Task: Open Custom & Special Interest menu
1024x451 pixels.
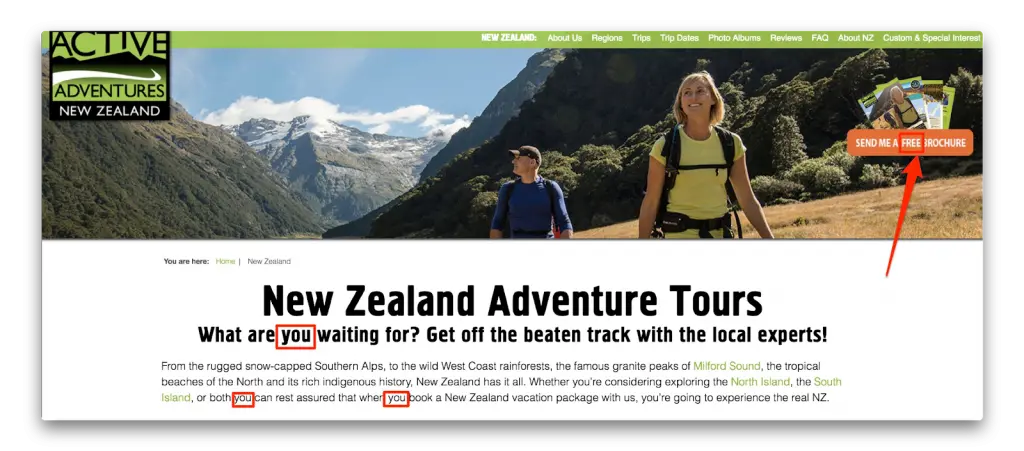Action: [931, 38]
